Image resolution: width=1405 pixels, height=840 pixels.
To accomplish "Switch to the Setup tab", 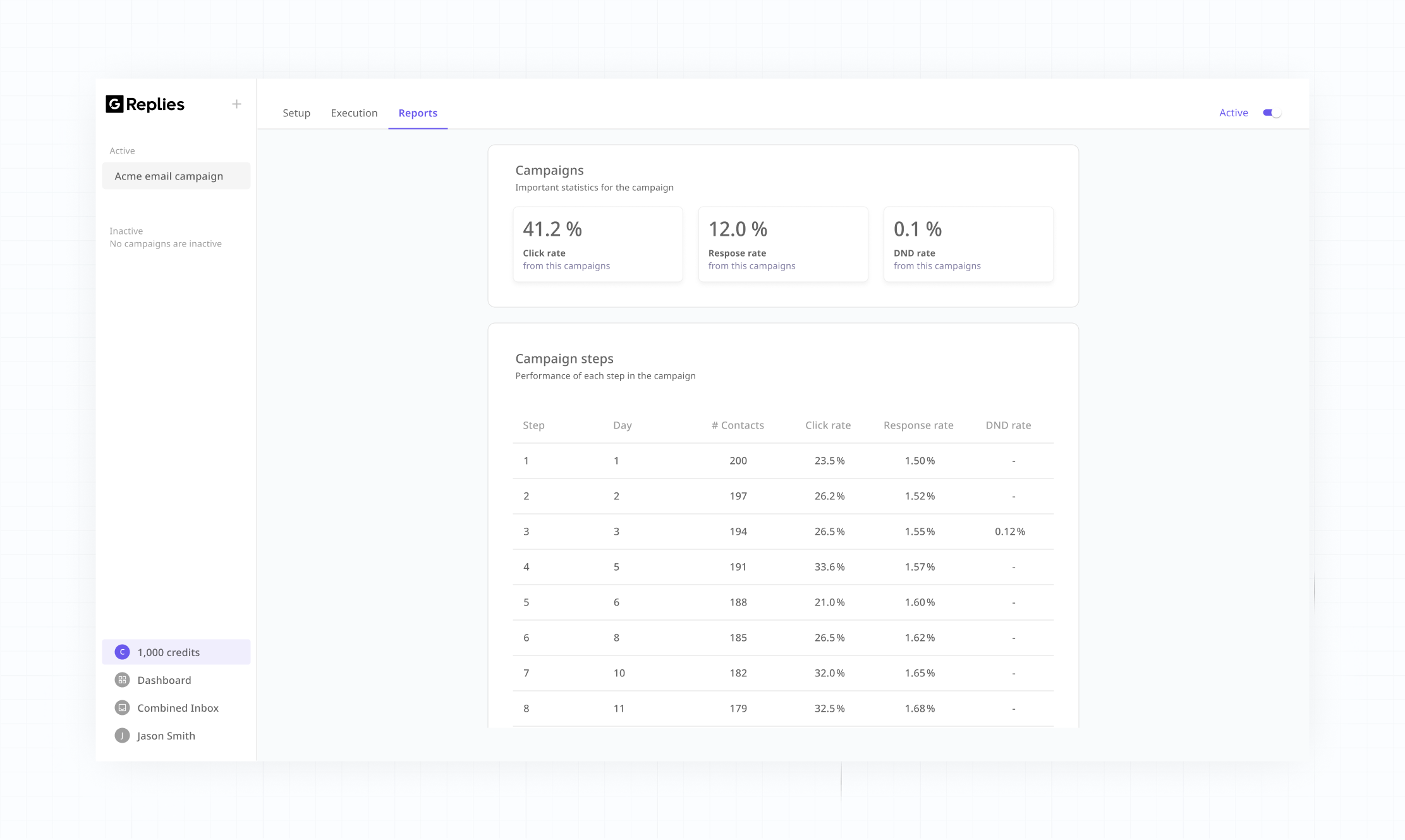I will tap(296, 113).
